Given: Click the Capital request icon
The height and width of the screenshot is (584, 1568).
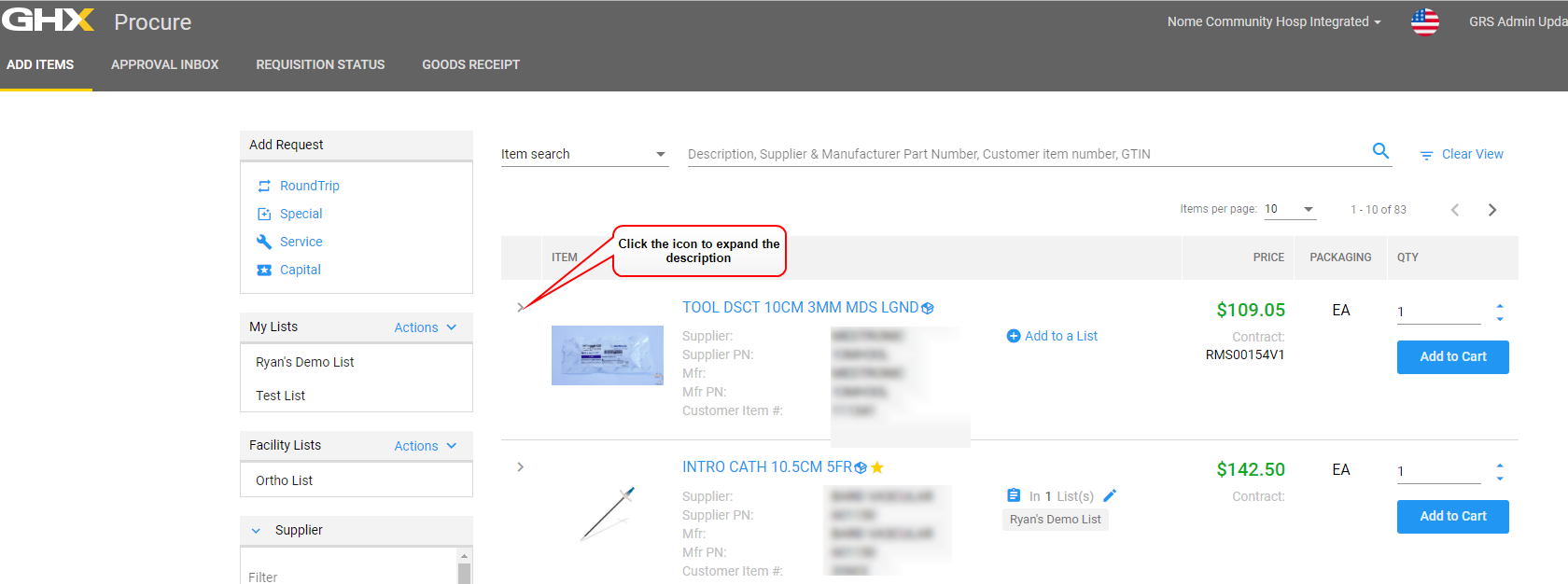Looking at the screenshot, I should (x=264, y=270).
